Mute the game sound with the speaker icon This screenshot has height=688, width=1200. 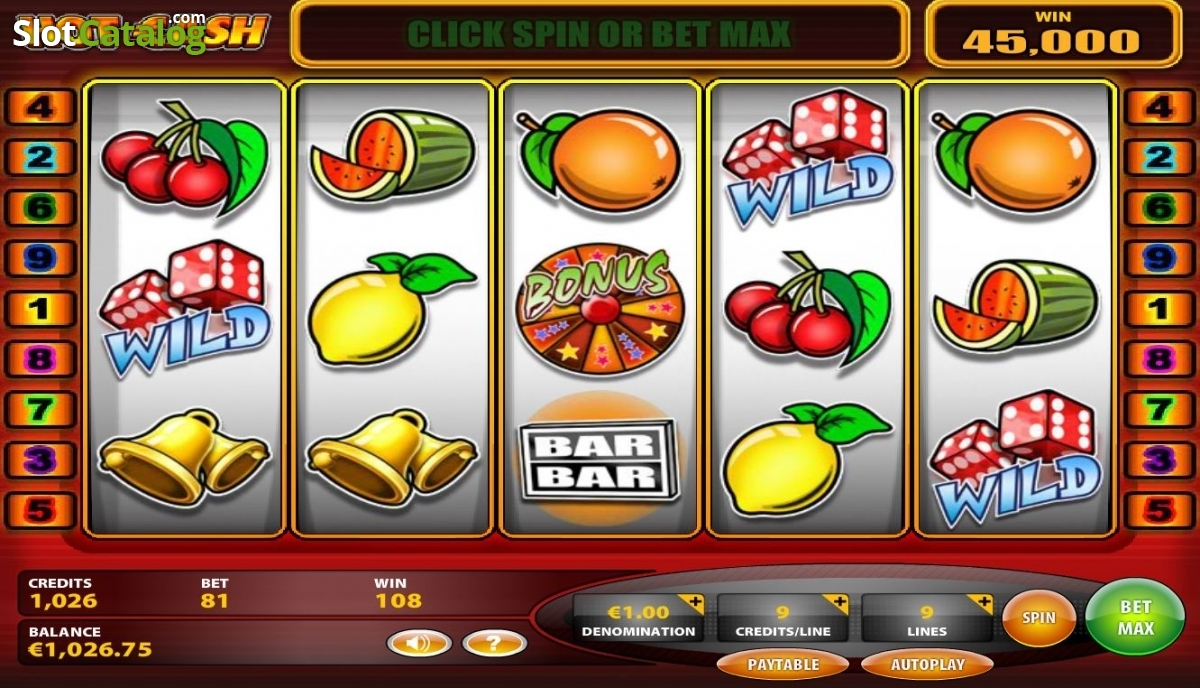(x=419, y=643)
